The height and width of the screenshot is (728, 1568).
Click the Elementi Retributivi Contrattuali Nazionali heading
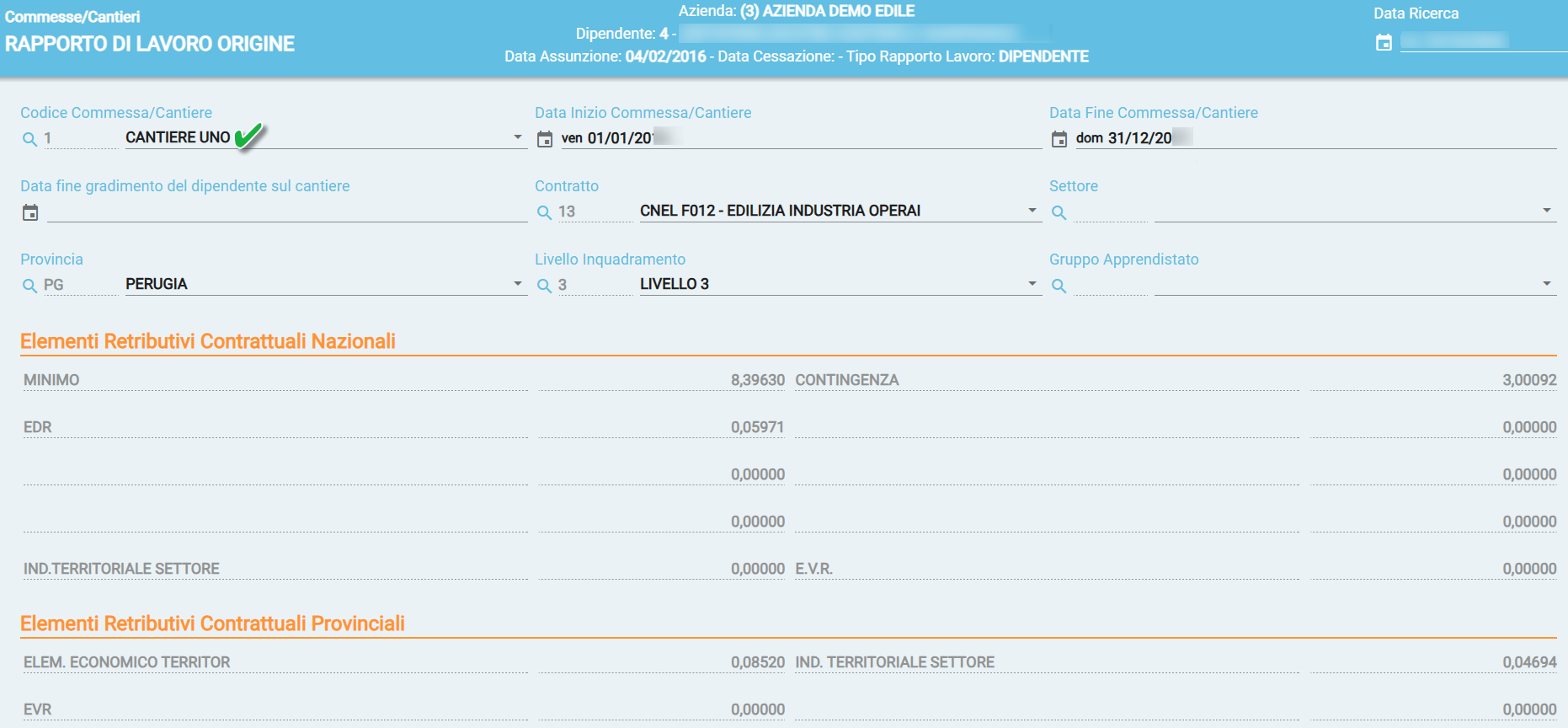pos(208,341)
